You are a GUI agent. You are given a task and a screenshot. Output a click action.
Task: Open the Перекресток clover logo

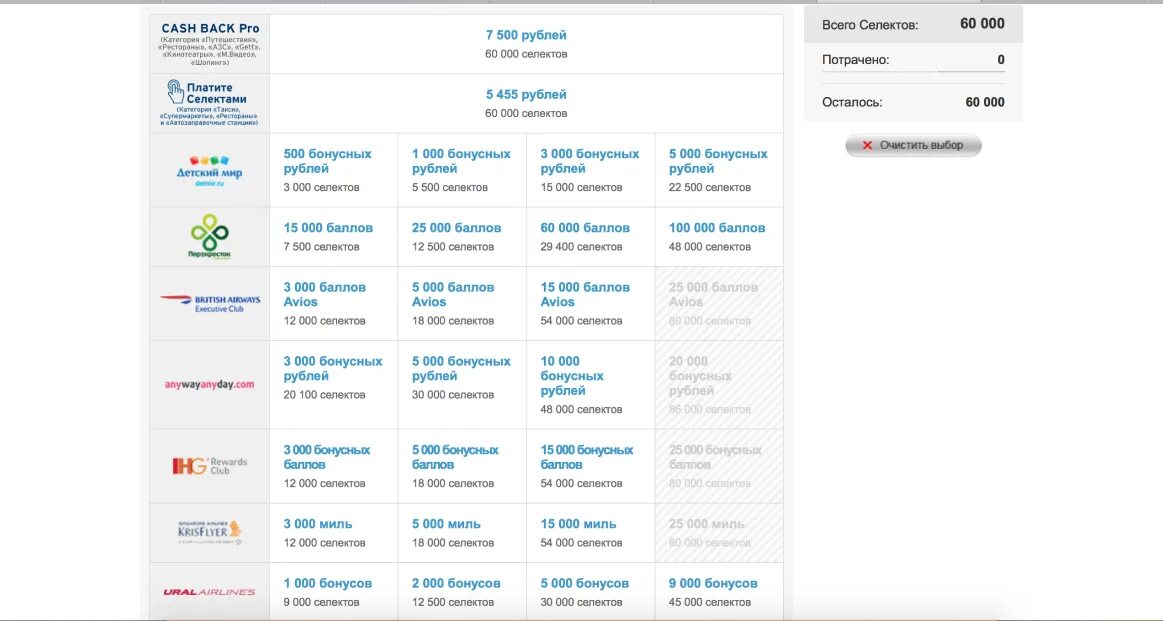coord(209,237)
